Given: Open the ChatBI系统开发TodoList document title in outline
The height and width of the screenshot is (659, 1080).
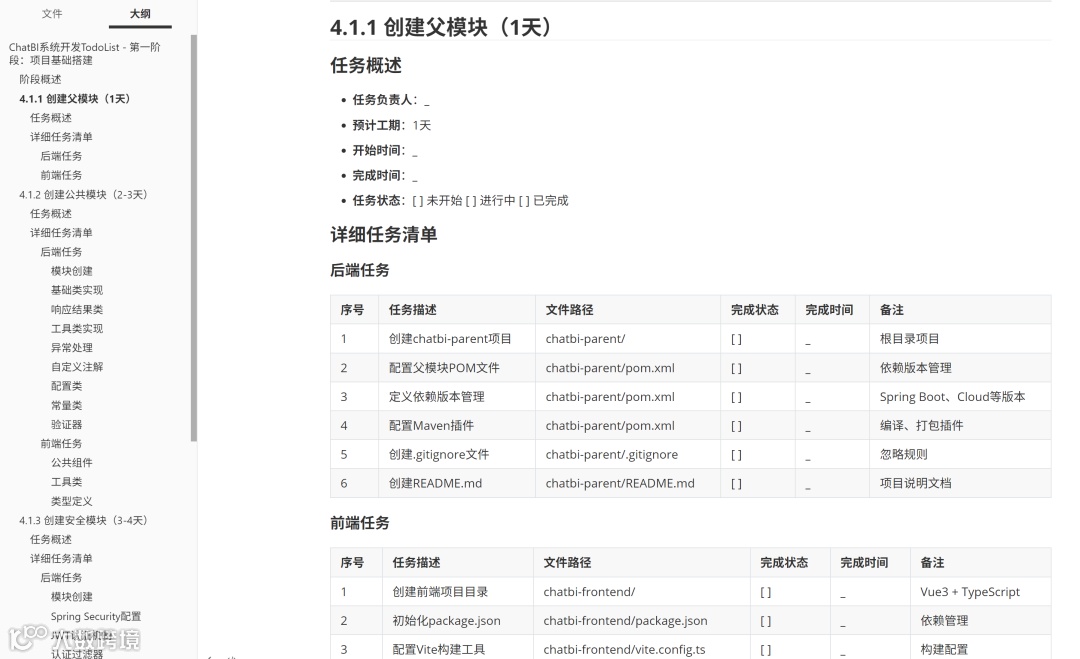Looking at the screenshot, I should 85,54.
